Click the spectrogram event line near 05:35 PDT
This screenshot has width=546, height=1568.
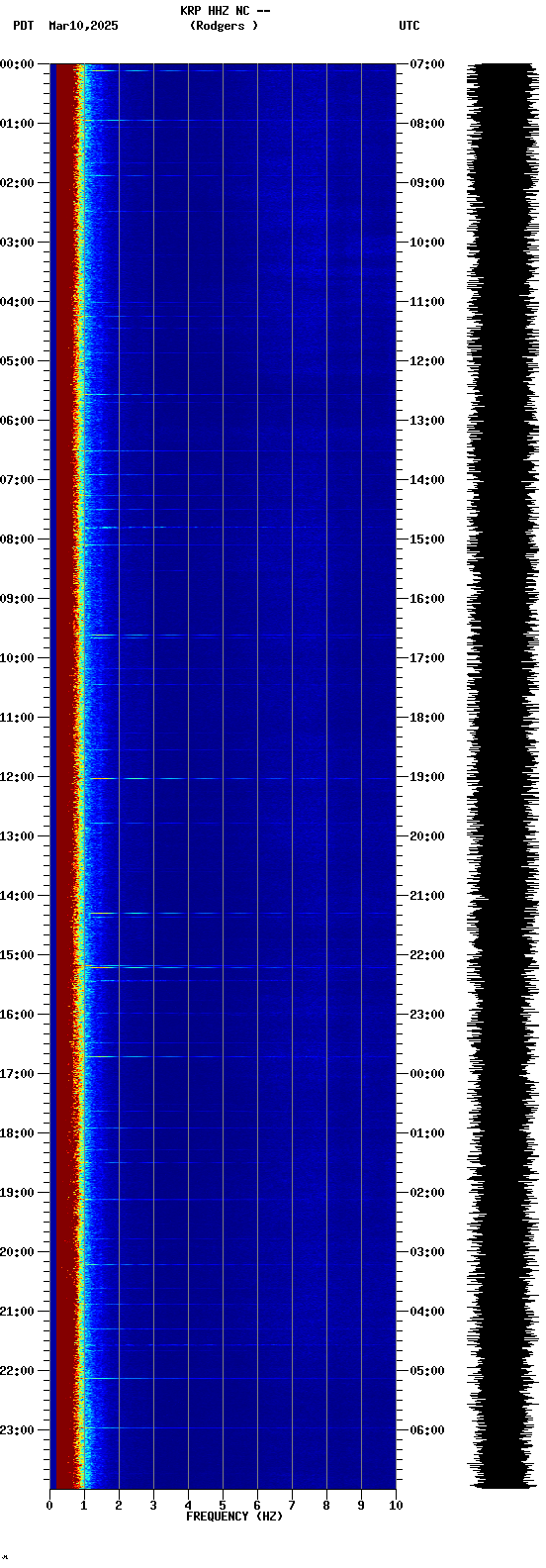coord(237,394)
